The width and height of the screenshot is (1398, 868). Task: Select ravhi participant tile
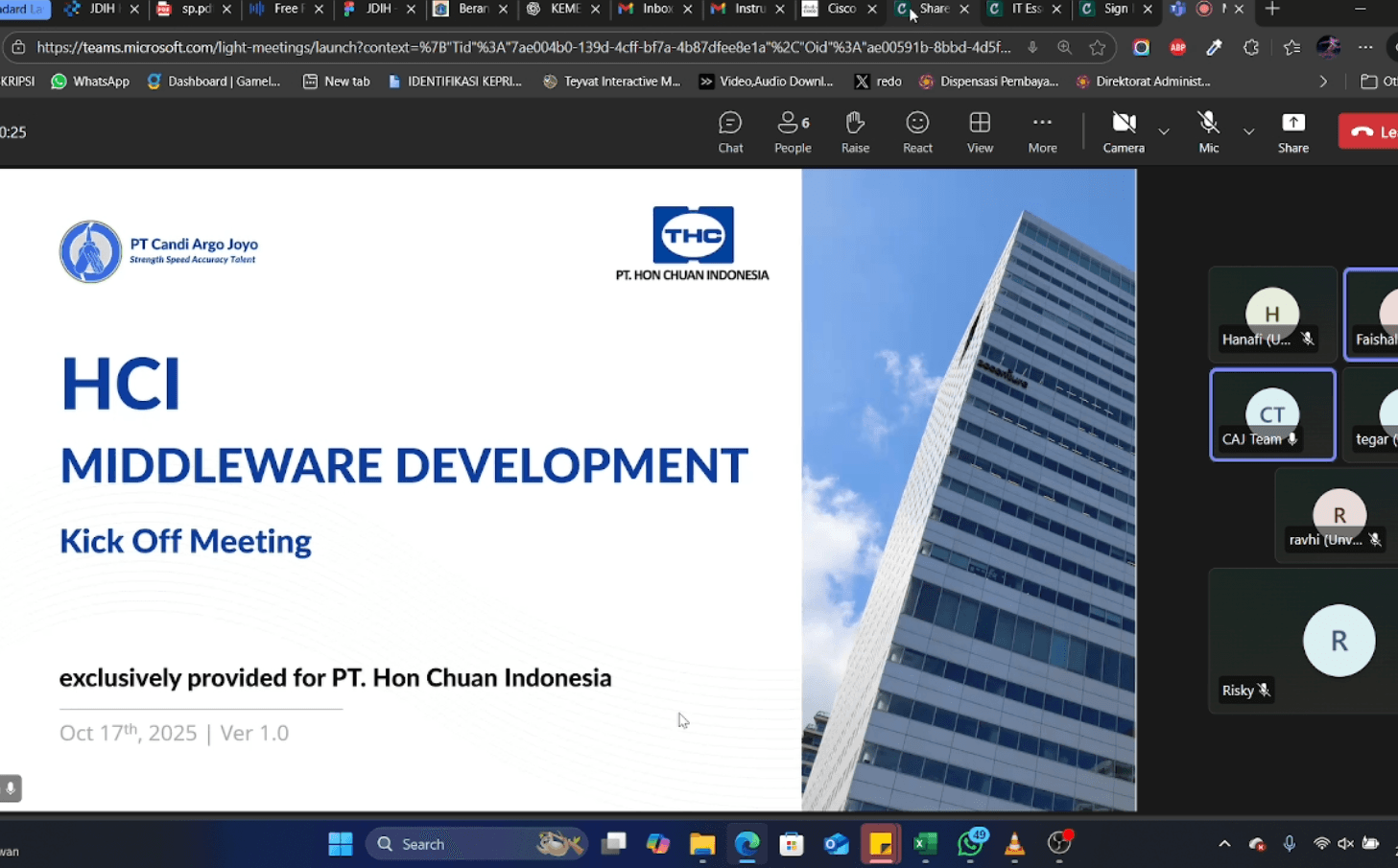pos(1338,515)
